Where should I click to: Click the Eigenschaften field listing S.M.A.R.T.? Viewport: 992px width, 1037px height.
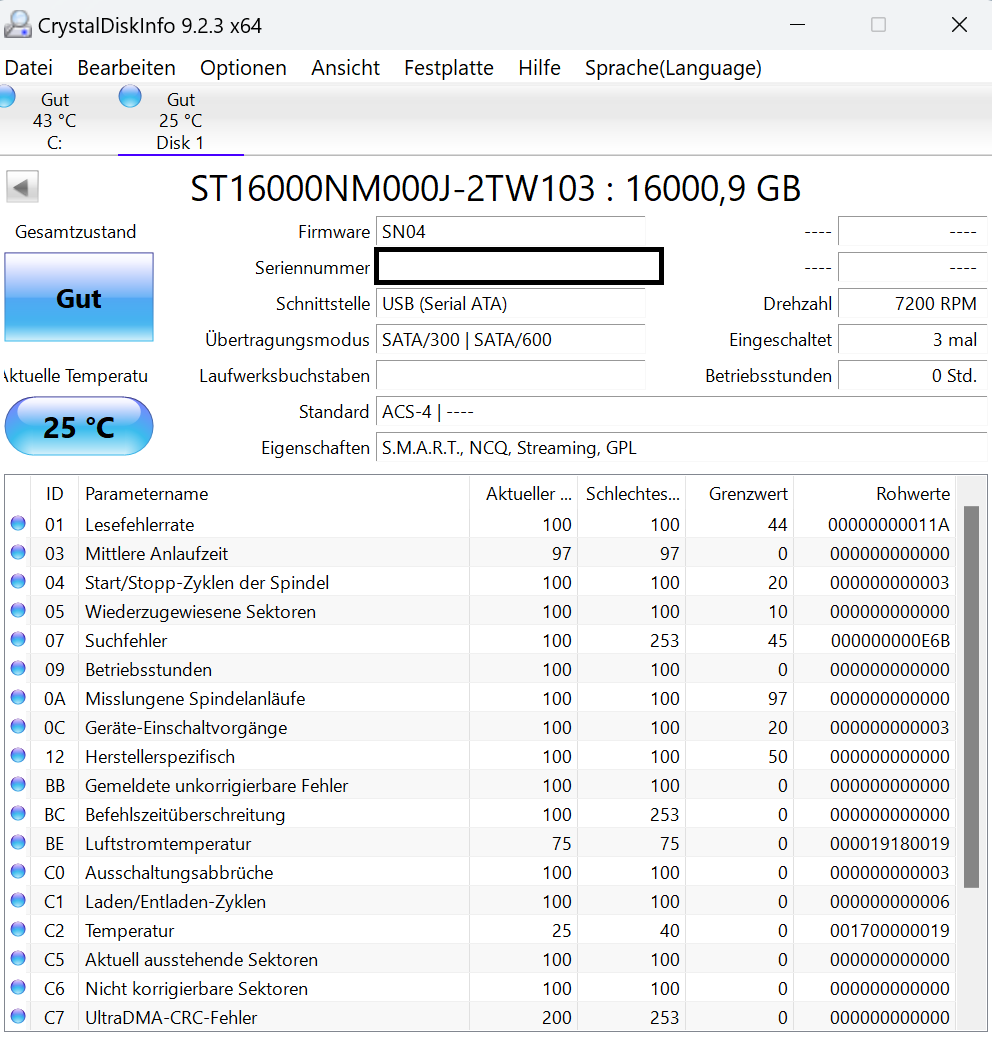coord(681,448)
